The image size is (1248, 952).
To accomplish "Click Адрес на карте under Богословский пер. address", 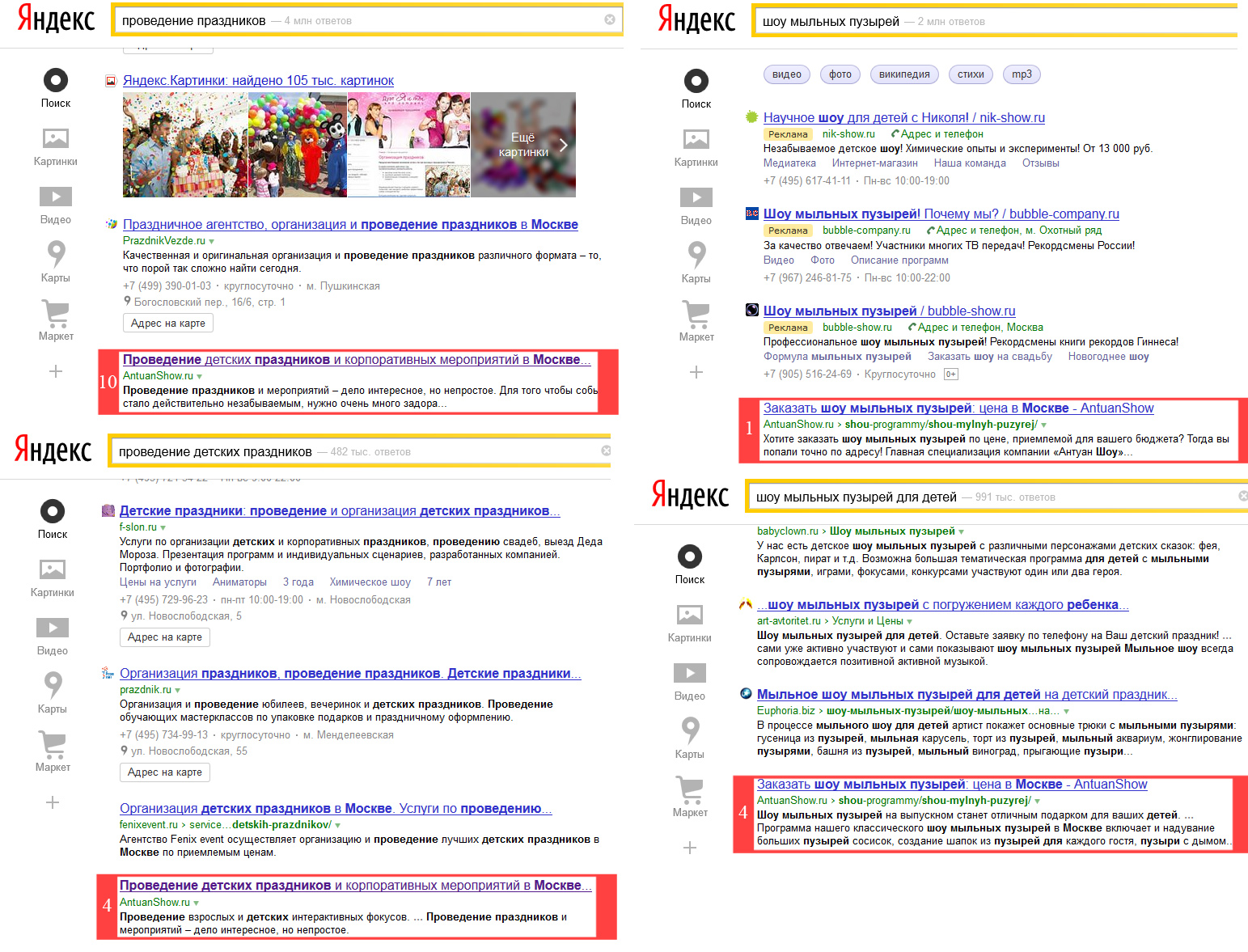I will 168,323.
